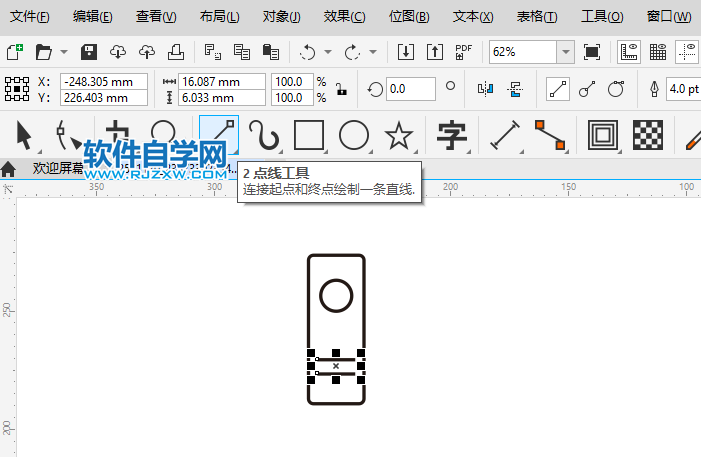Select the perpendicular 2-point line mode
The height and width of the screenshot is (457, 701).
point(587,89)
